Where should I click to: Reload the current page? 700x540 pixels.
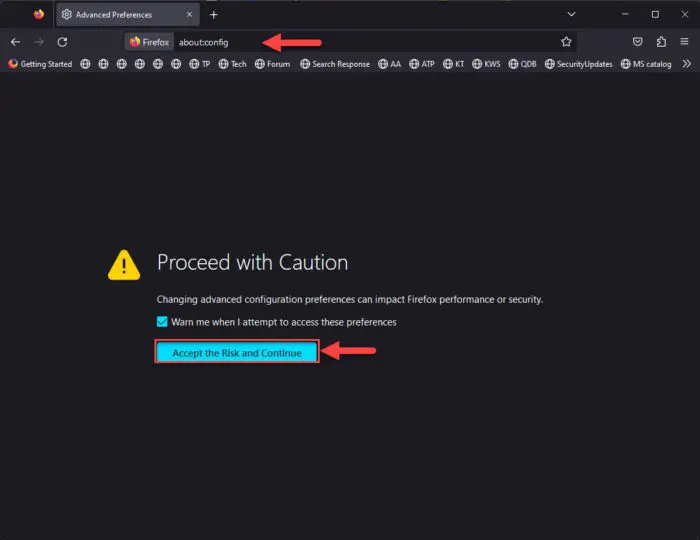[62, 42]
